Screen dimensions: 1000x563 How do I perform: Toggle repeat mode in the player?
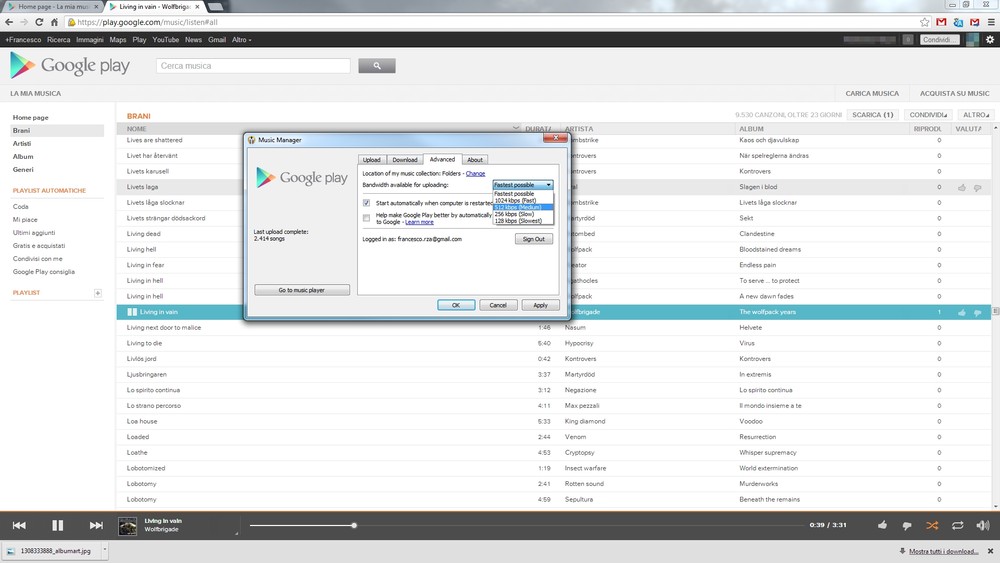click(x=957, y=525)
